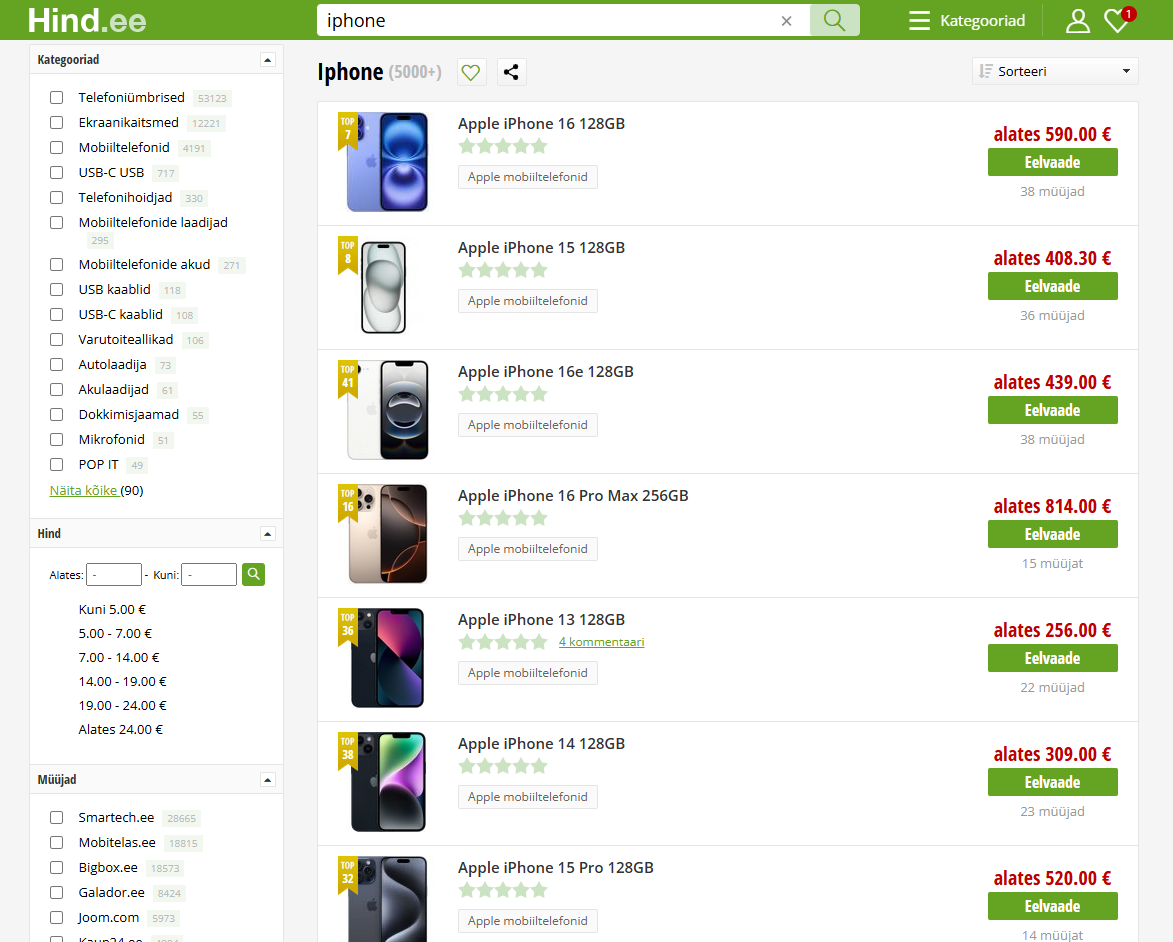Click Eelvaade for iPhone 16e 128GB

(1053, 411)
